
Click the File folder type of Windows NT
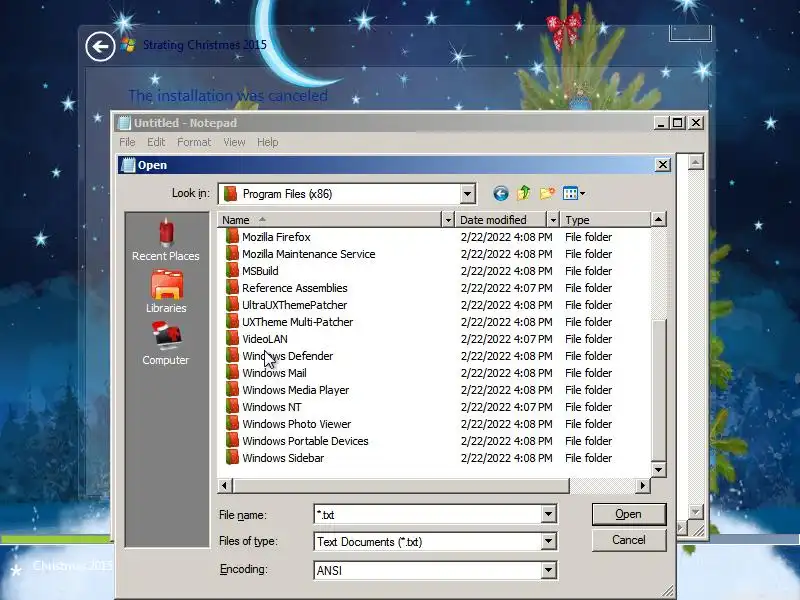click(x=588, y=407)
